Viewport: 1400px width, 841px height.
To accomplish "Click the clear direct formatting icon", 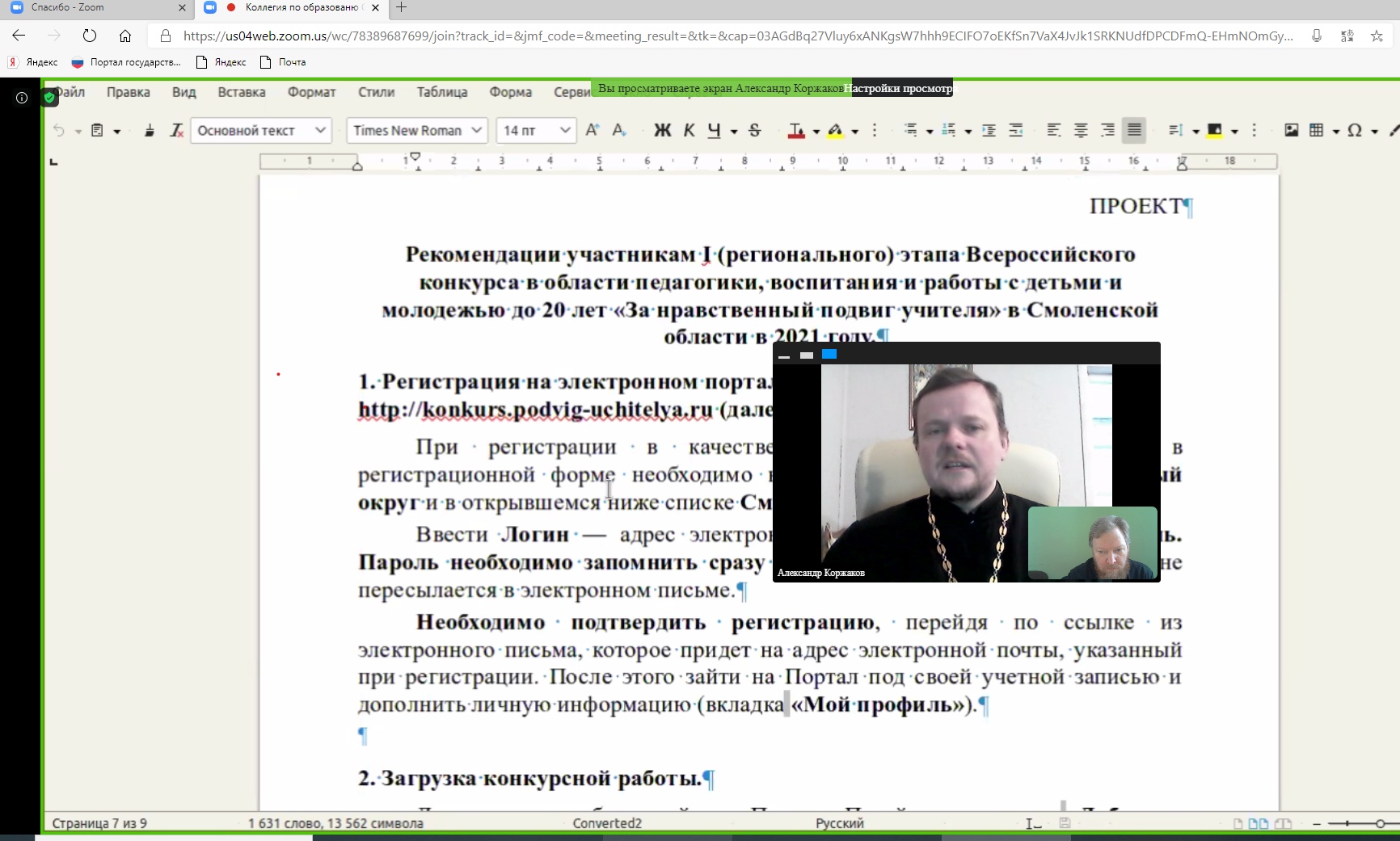I will 176,130.
